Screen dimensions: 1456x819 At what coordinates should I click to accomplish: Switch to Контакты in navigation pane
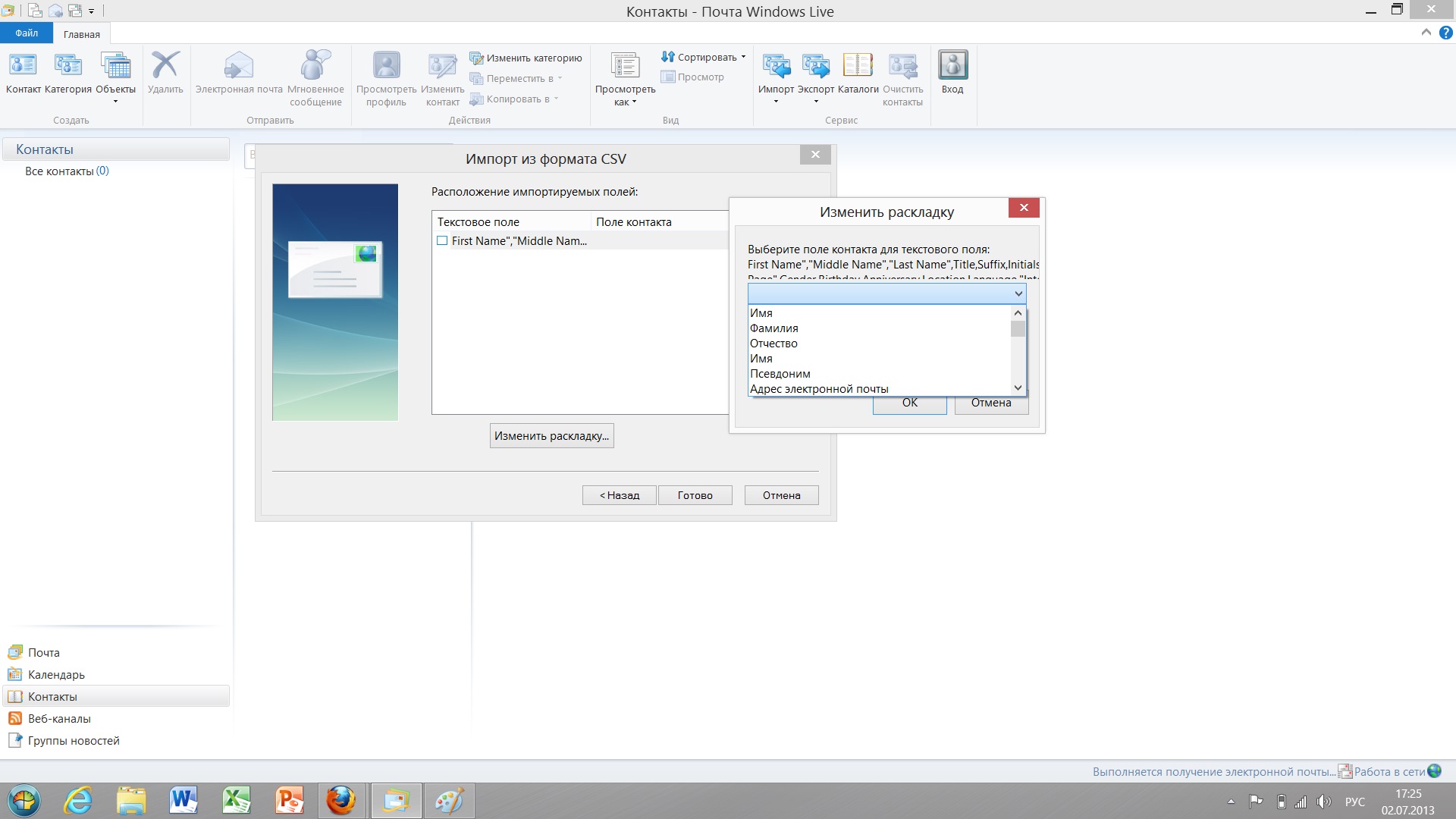(116, 697)
